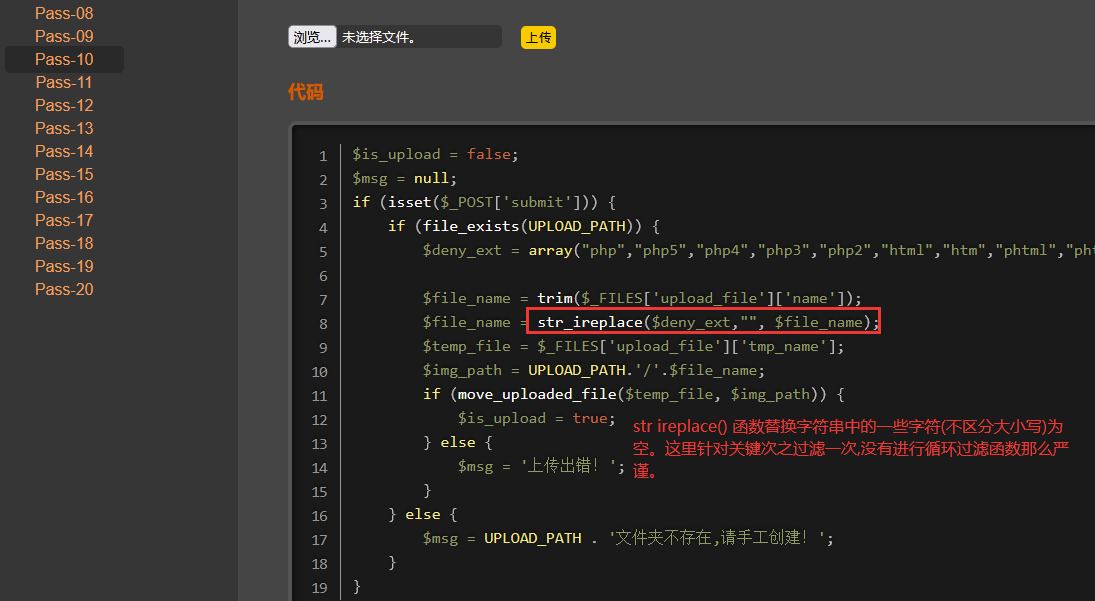1095x601 pixels.
Task: Go to Pass-17
Action: click(64, 221)
